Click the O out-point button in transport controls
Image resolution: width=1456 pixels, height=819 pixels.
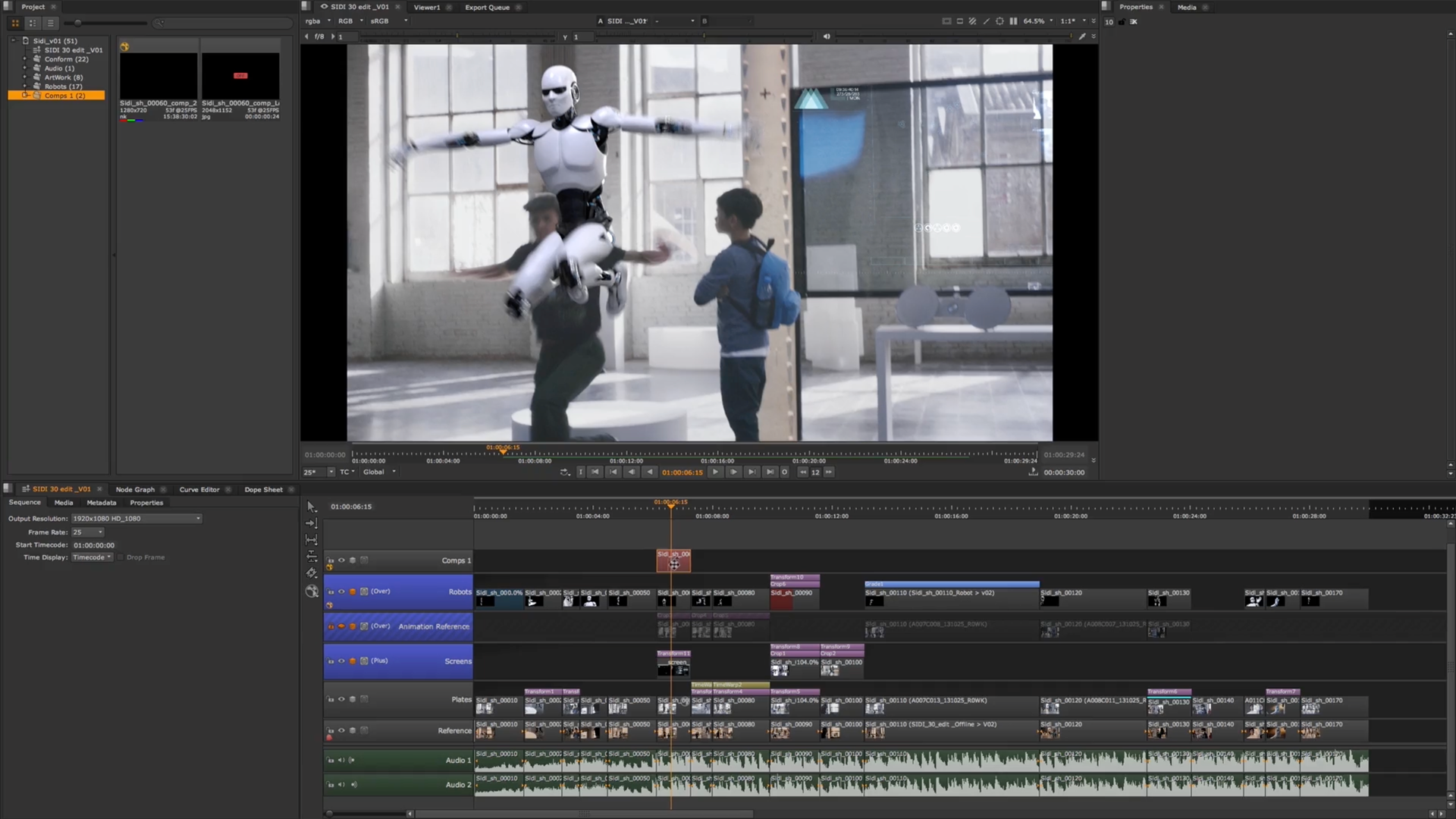pyautogui.click(x=784, y=472)
